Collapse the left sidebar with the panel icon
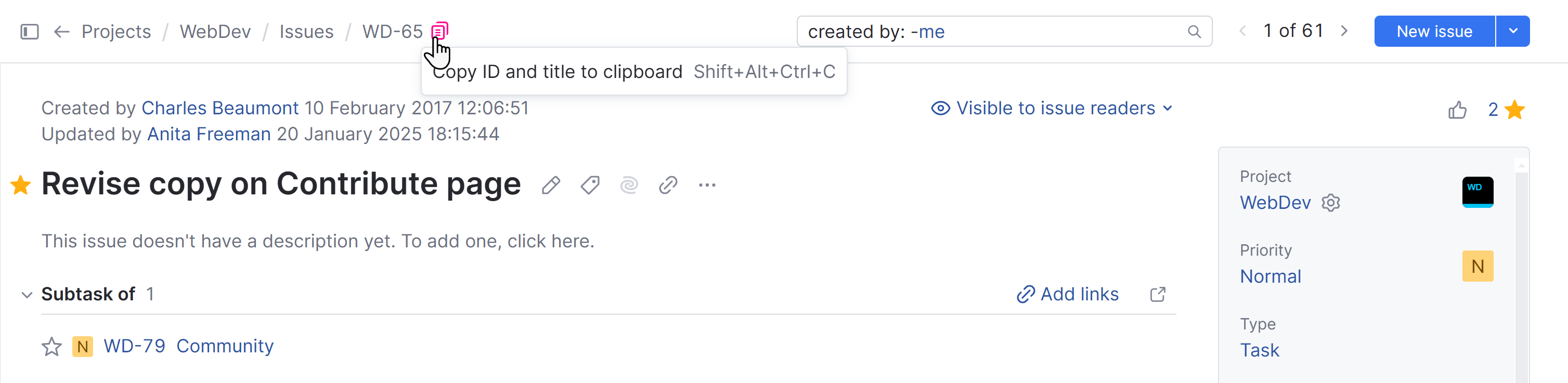Screen dimensions: 1568x383 [29, 31]
